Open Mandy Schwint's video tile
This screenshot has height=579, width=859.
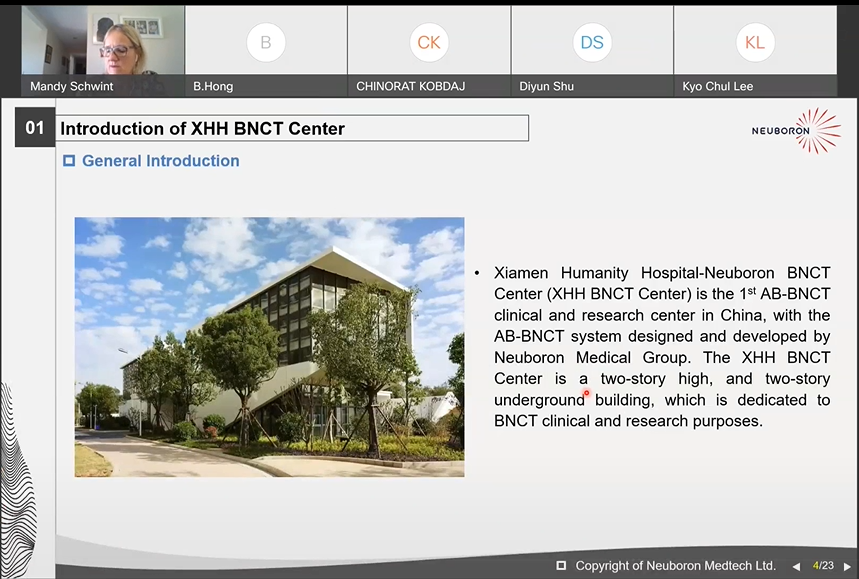[102, 45]
